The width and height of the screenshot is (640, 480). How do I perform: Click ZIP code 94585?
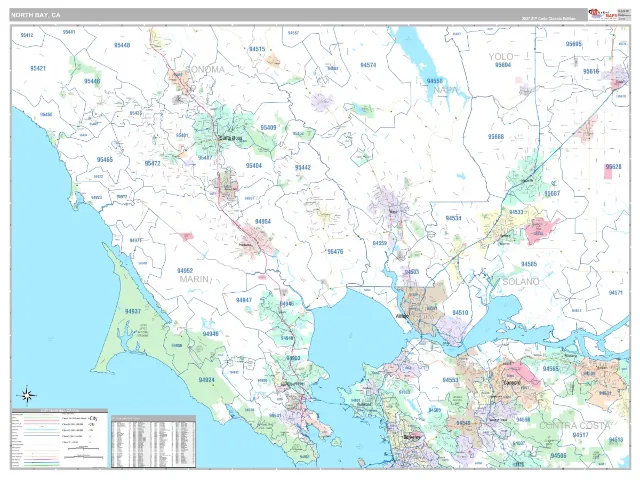click(x=529, y=264)
